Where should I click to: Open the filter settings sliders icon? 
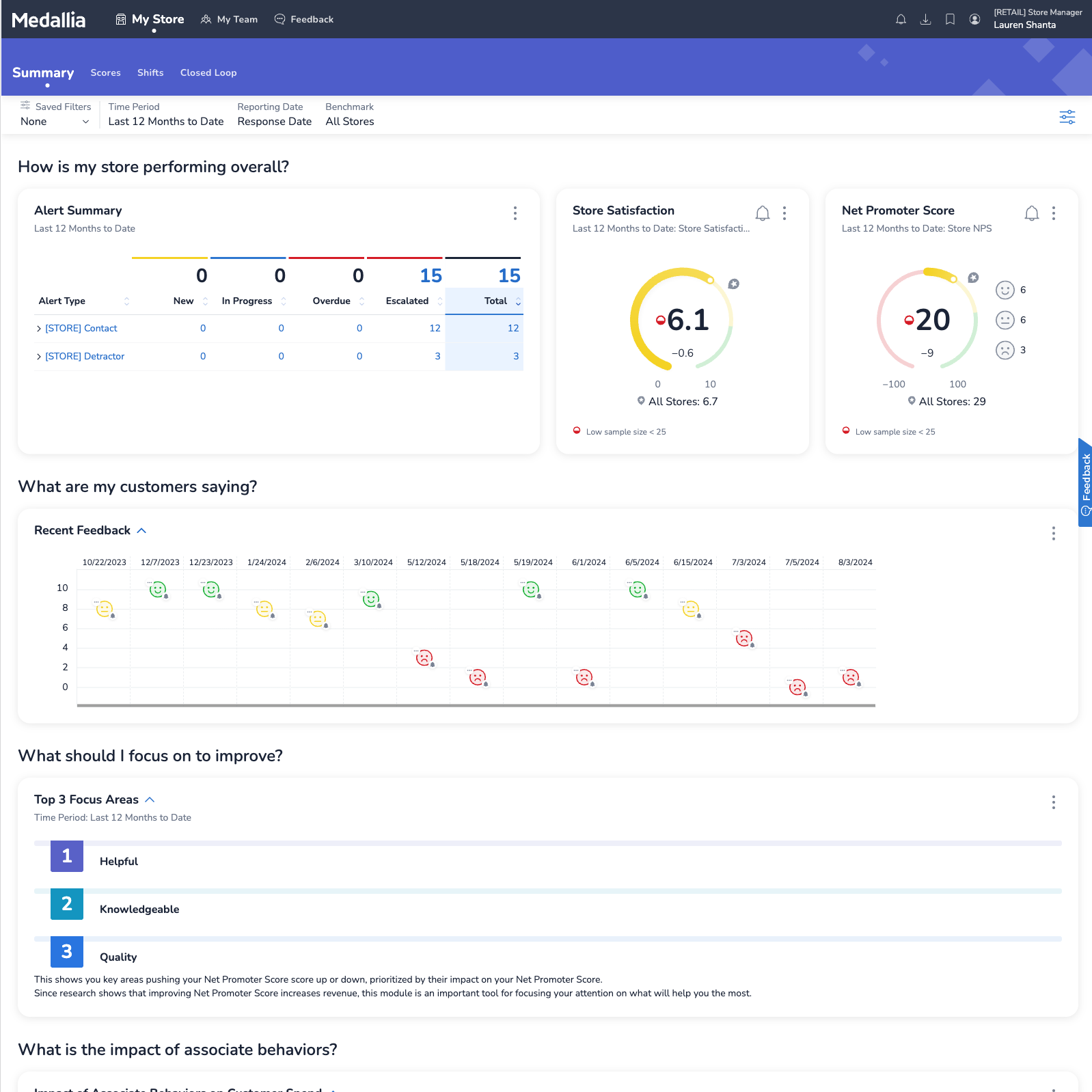coord(1067,117)
